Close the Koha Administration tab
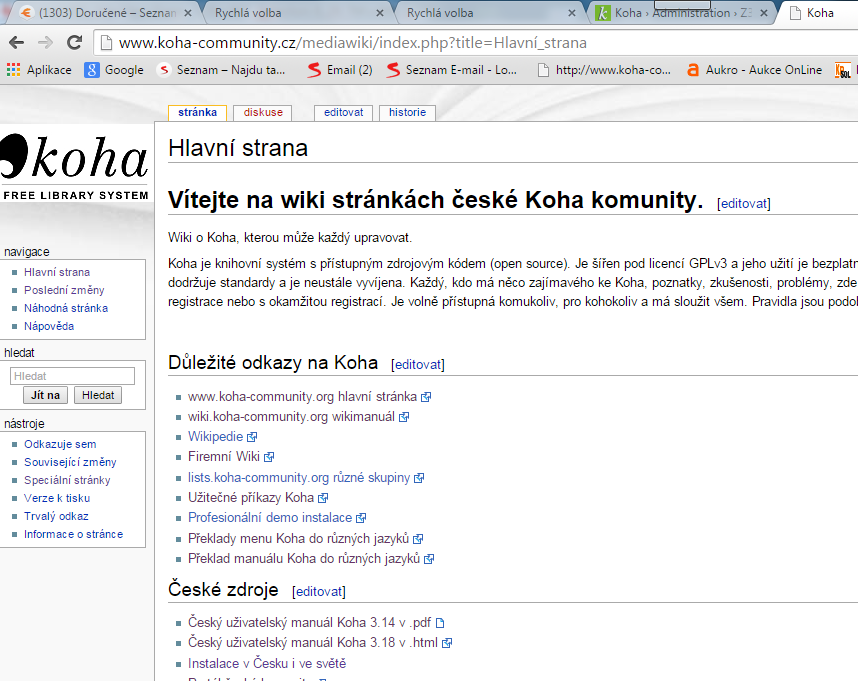Viewport: 858px width, 681px height. coord(764,13)
